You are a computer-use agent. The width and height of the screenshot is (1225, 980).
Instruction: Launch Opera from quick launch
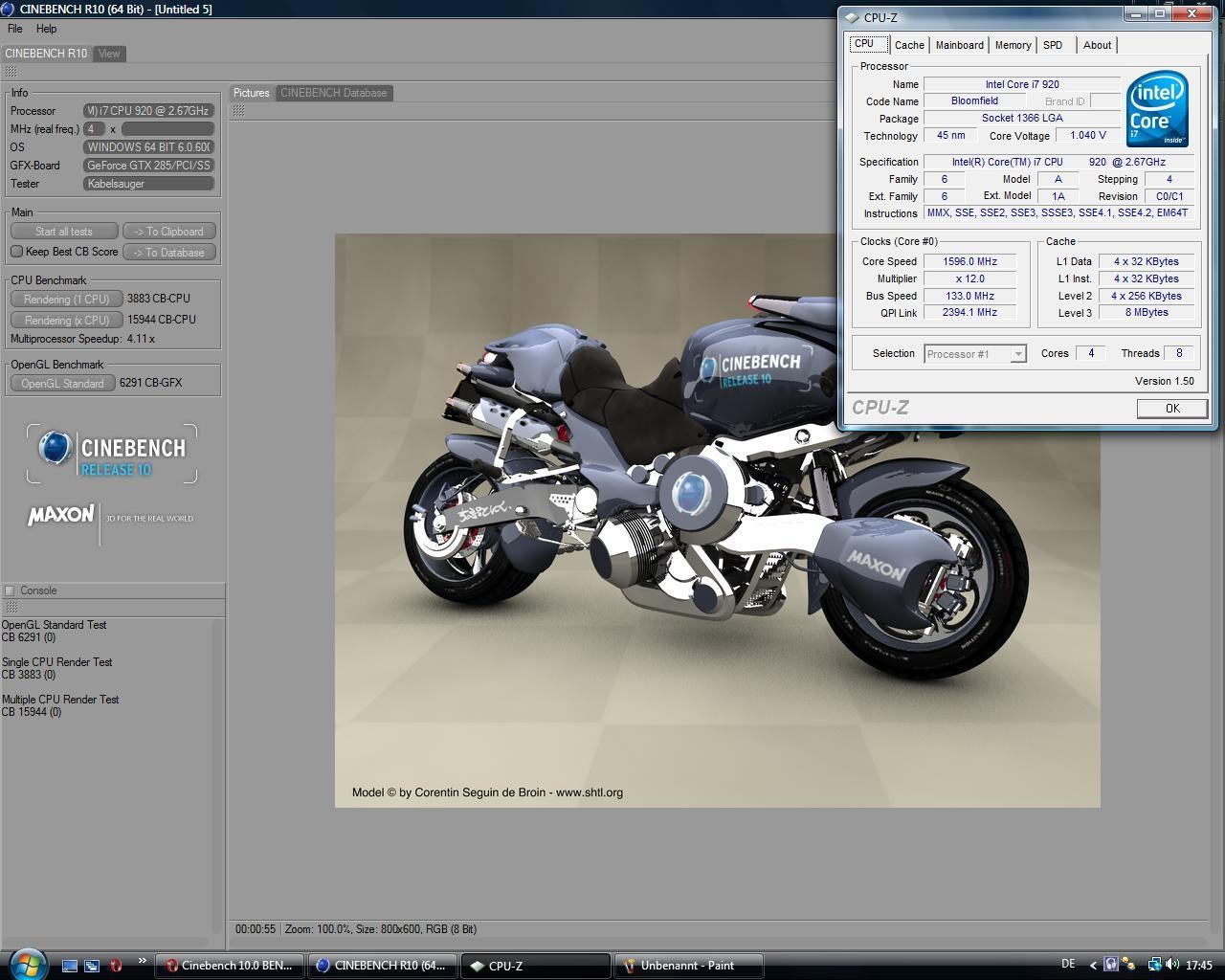(x=116, y=966)
